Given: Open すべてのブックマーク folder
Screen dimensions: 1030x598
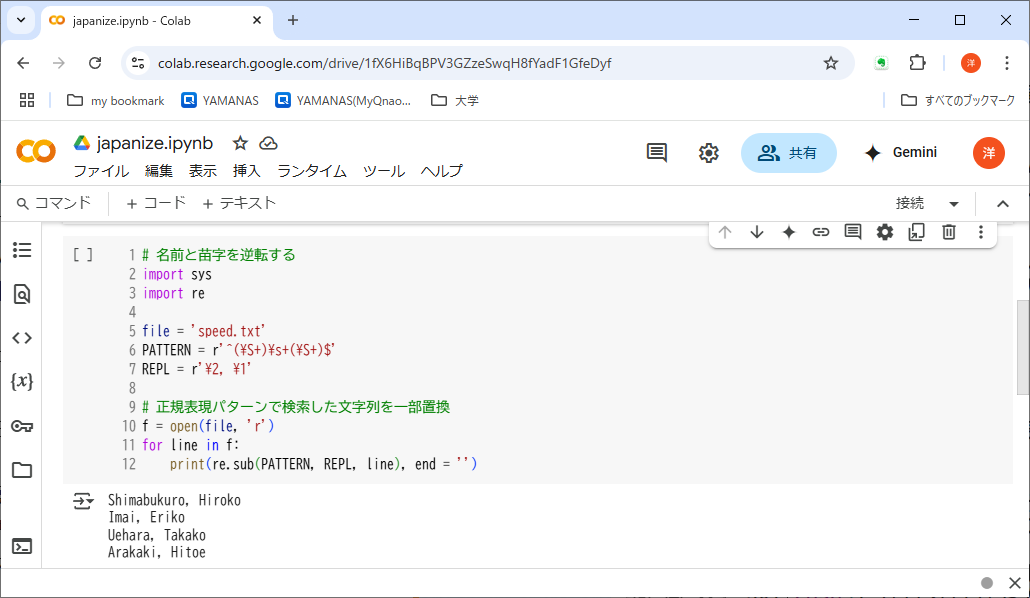Looking at the screenshot, I should 958,101.
